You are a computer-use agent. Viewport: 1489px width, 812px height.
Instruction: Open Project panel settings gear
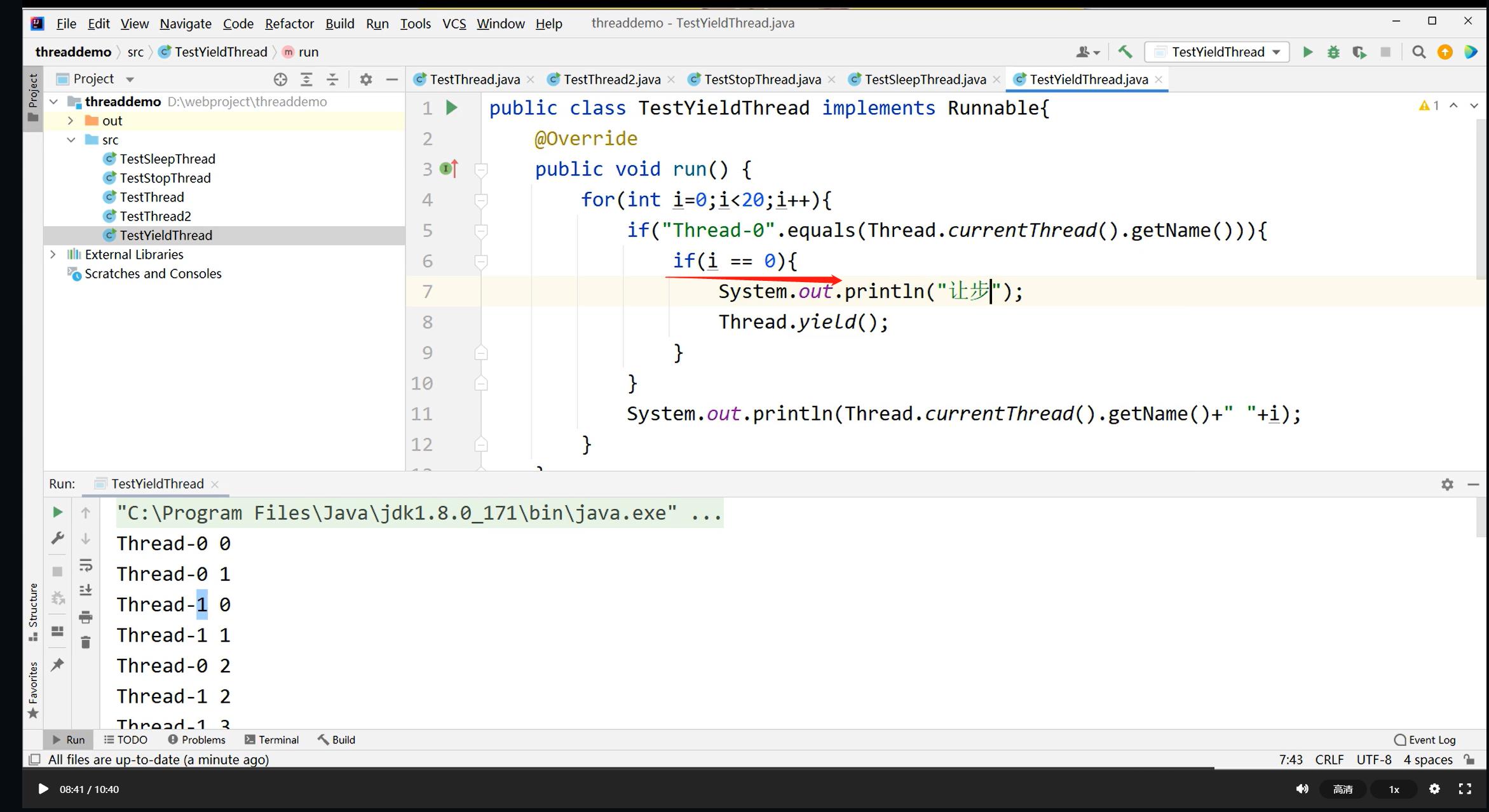[366, 79]
